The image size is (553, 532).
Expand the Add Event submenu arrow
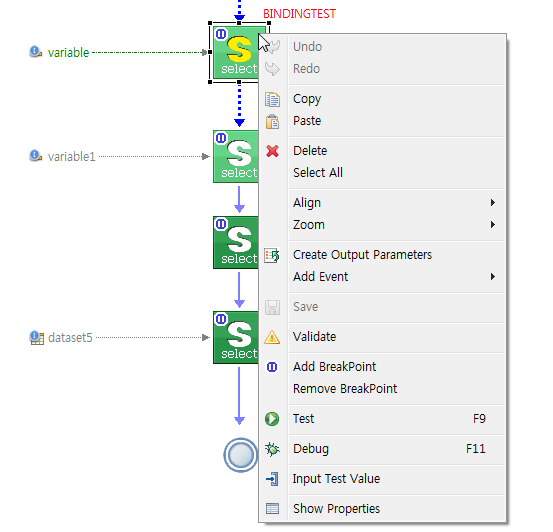click(493, 277)
